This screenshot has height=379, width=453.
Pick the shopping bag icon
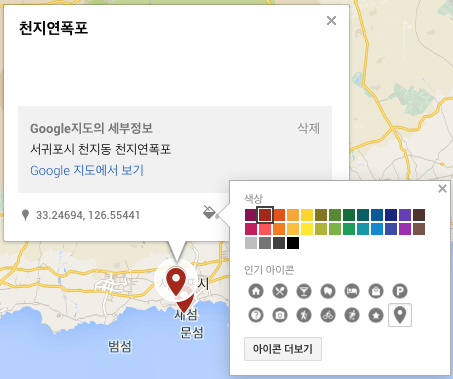click(x=376, y=291)
